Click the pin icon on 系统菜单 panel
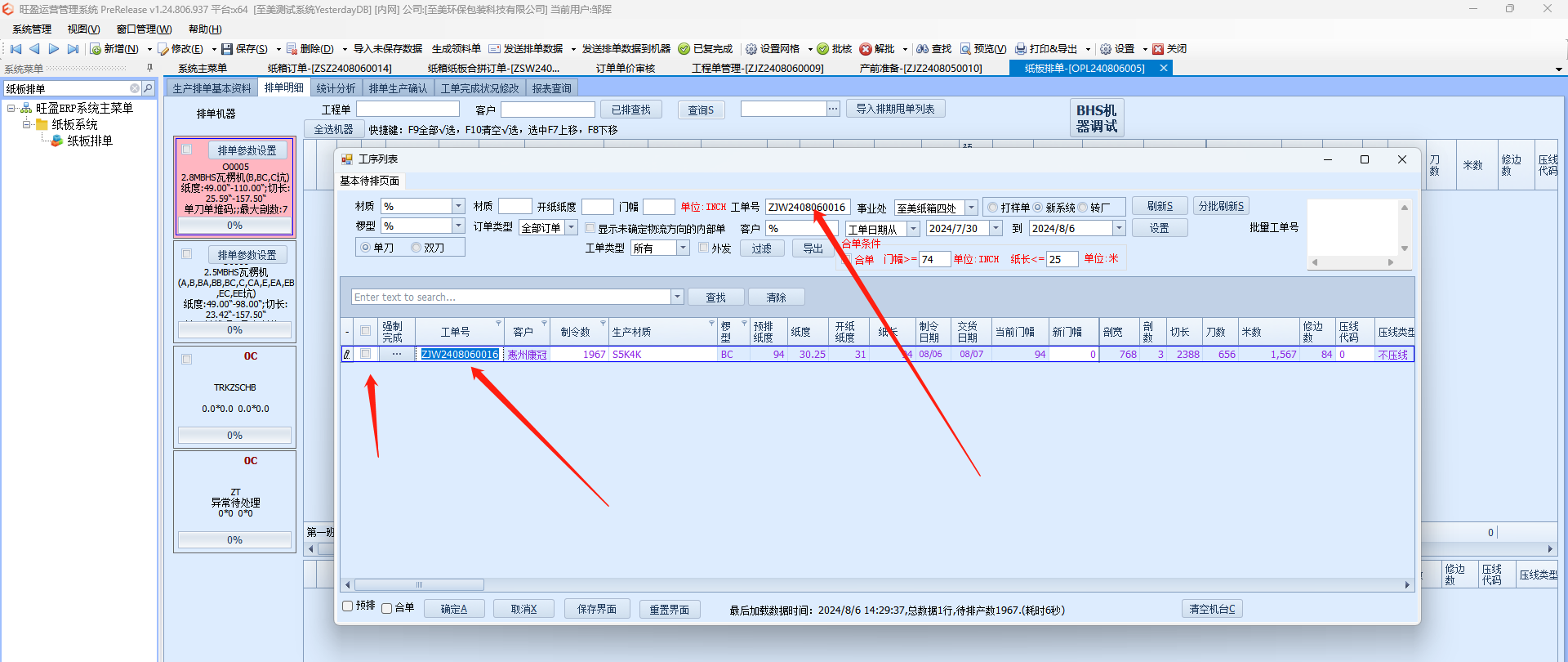The height and width of the screenshot is (662, 1568). pos(149,68)
